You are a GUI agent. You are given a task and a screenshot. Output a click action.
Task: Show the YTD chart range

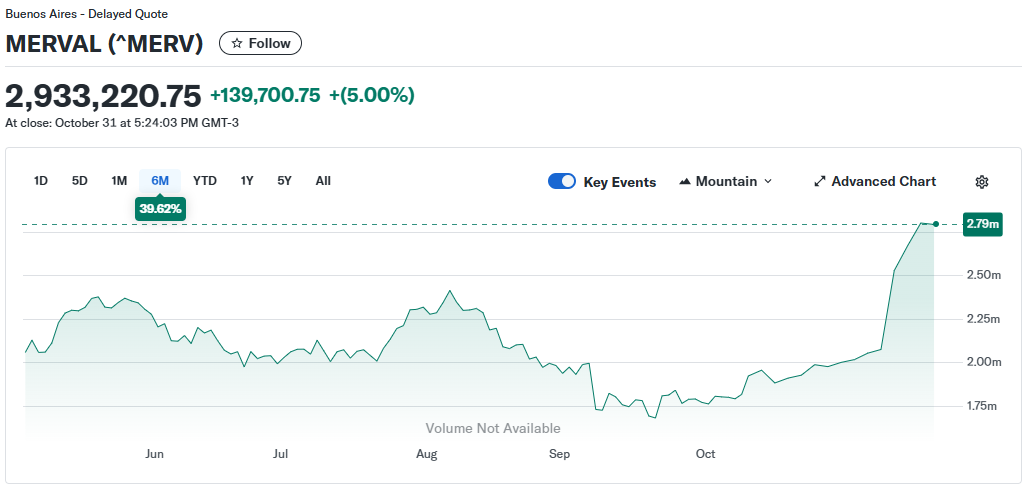point(205,181)
